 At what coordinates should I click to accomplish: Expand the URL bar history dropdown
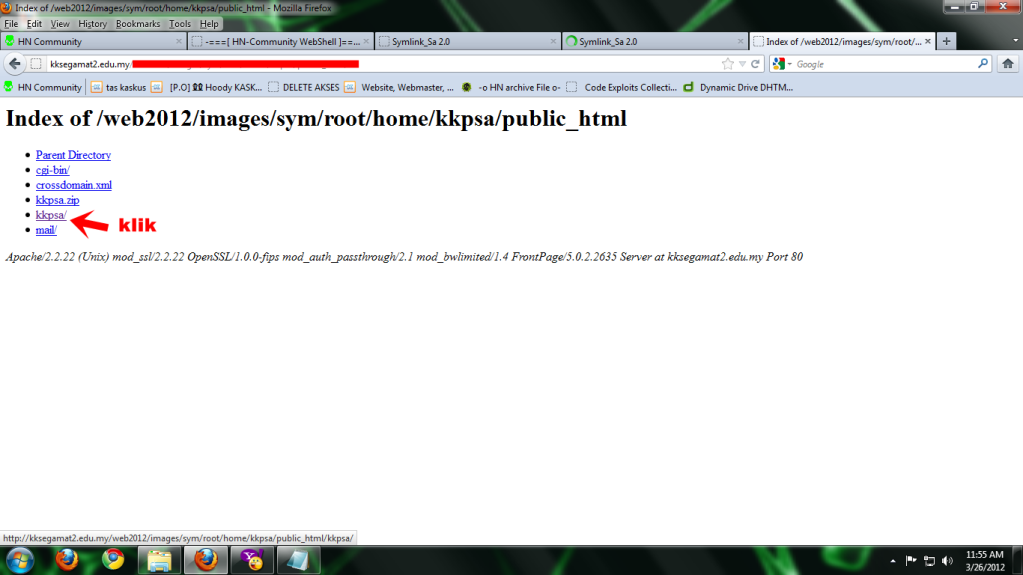[742, 64]
